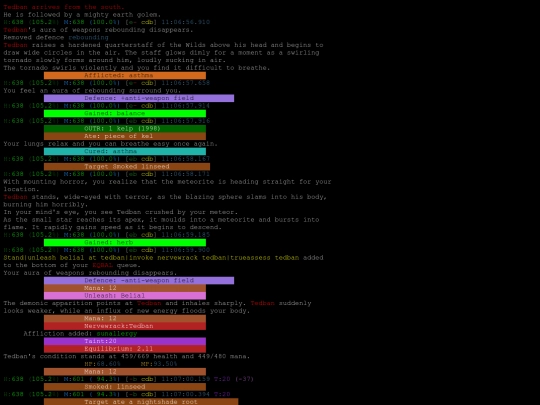Screen dimensions: 540x405
Task: Click the "Target ate a nightshade root" bar
Action: click(141, 402)
